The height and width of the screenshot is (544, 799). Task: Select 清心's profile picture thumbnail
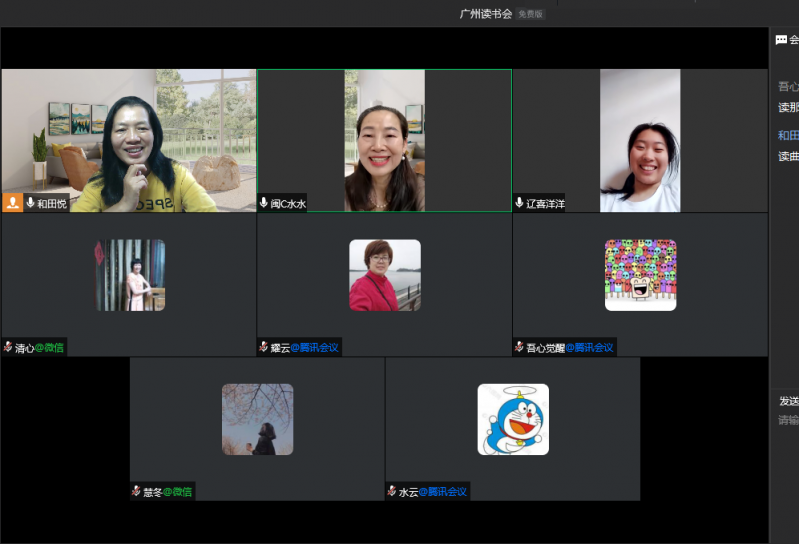coord(130,275)
